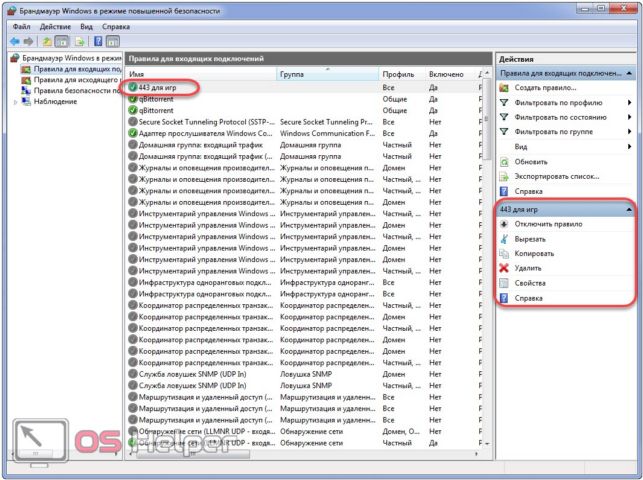The width and height of the screenshot is (643, 480).
Task: Collapse the 443 для игр actions section
Action: tap(629, 210)
